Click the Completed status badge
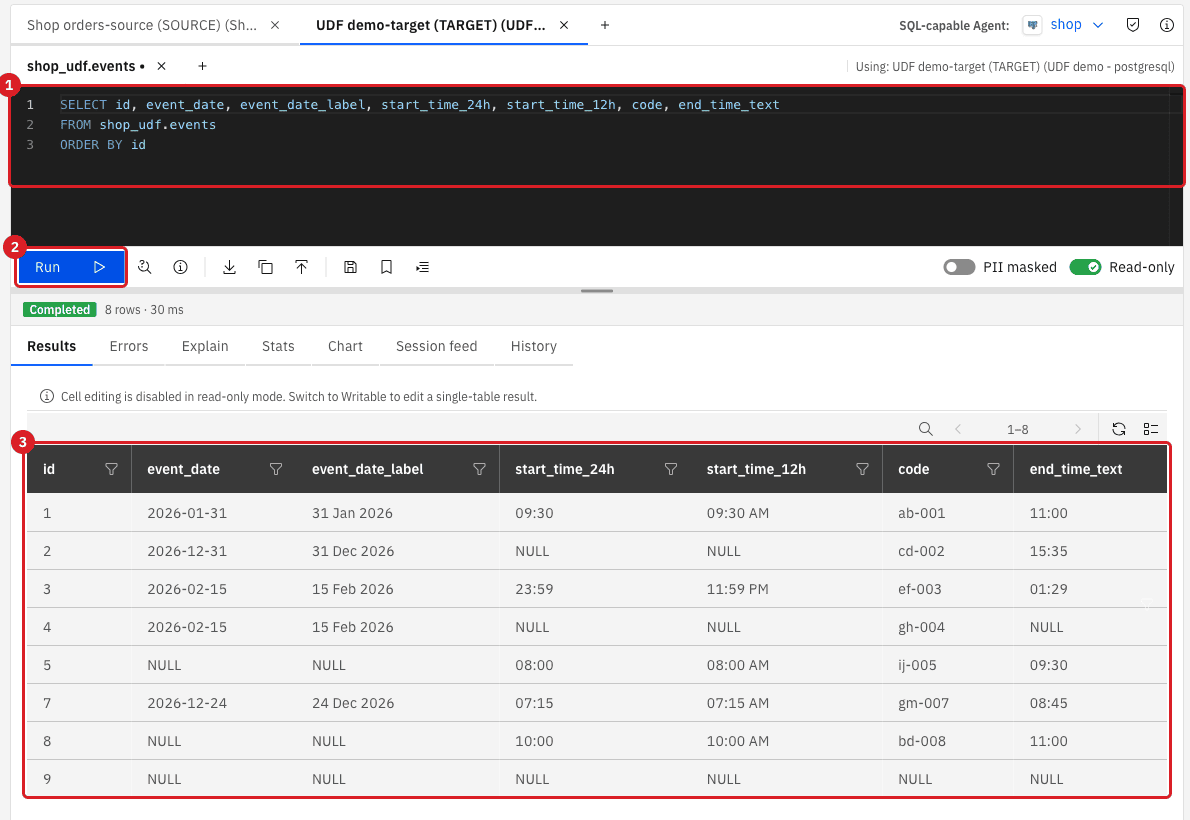 point(59,310)
